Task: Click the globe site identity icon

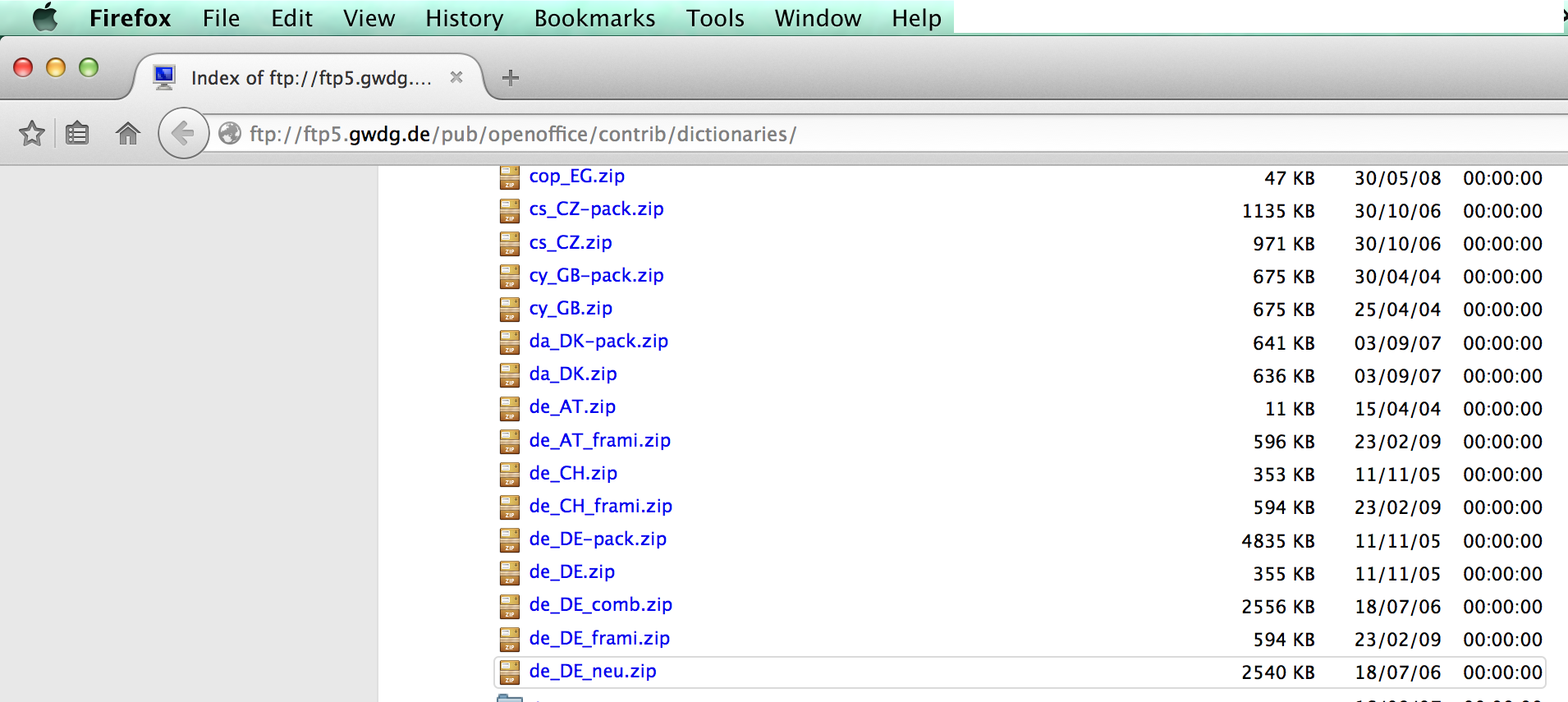Action: pos(230,133)
